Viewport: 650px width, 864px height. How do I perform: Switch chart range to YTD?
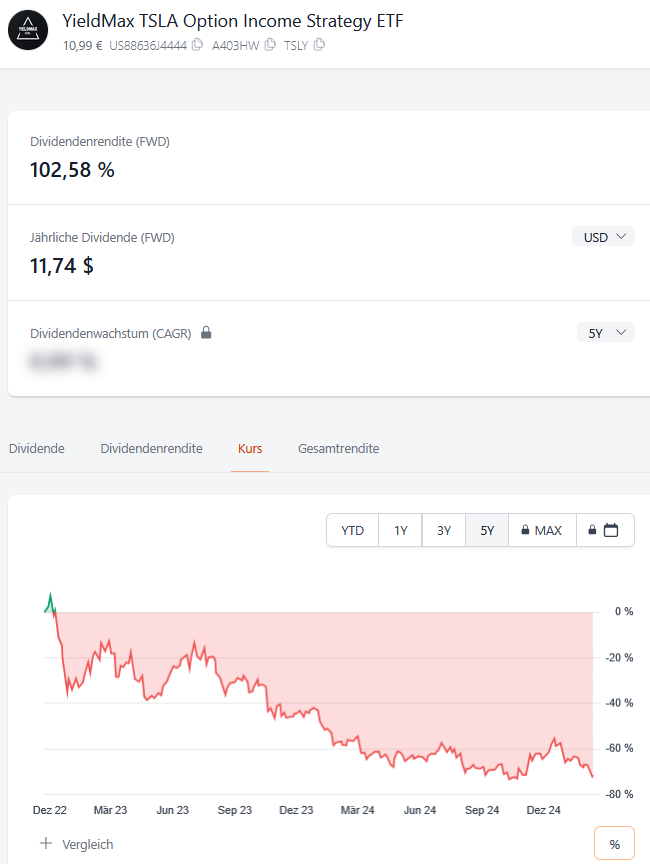tap(352, 530)
